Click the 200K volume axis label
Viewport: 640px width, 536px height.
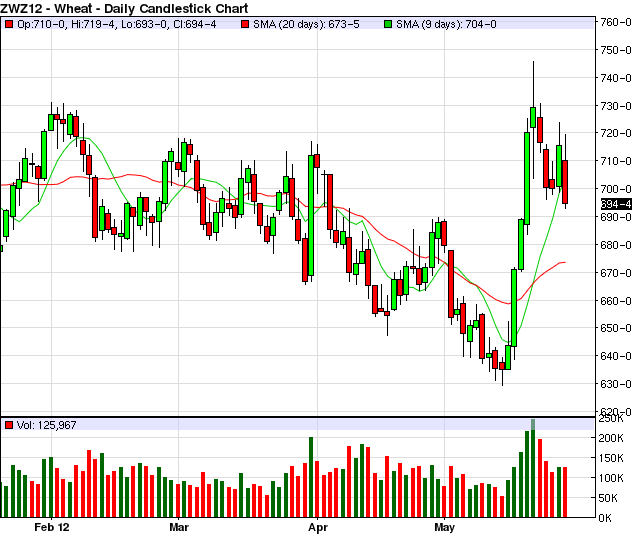611,438
